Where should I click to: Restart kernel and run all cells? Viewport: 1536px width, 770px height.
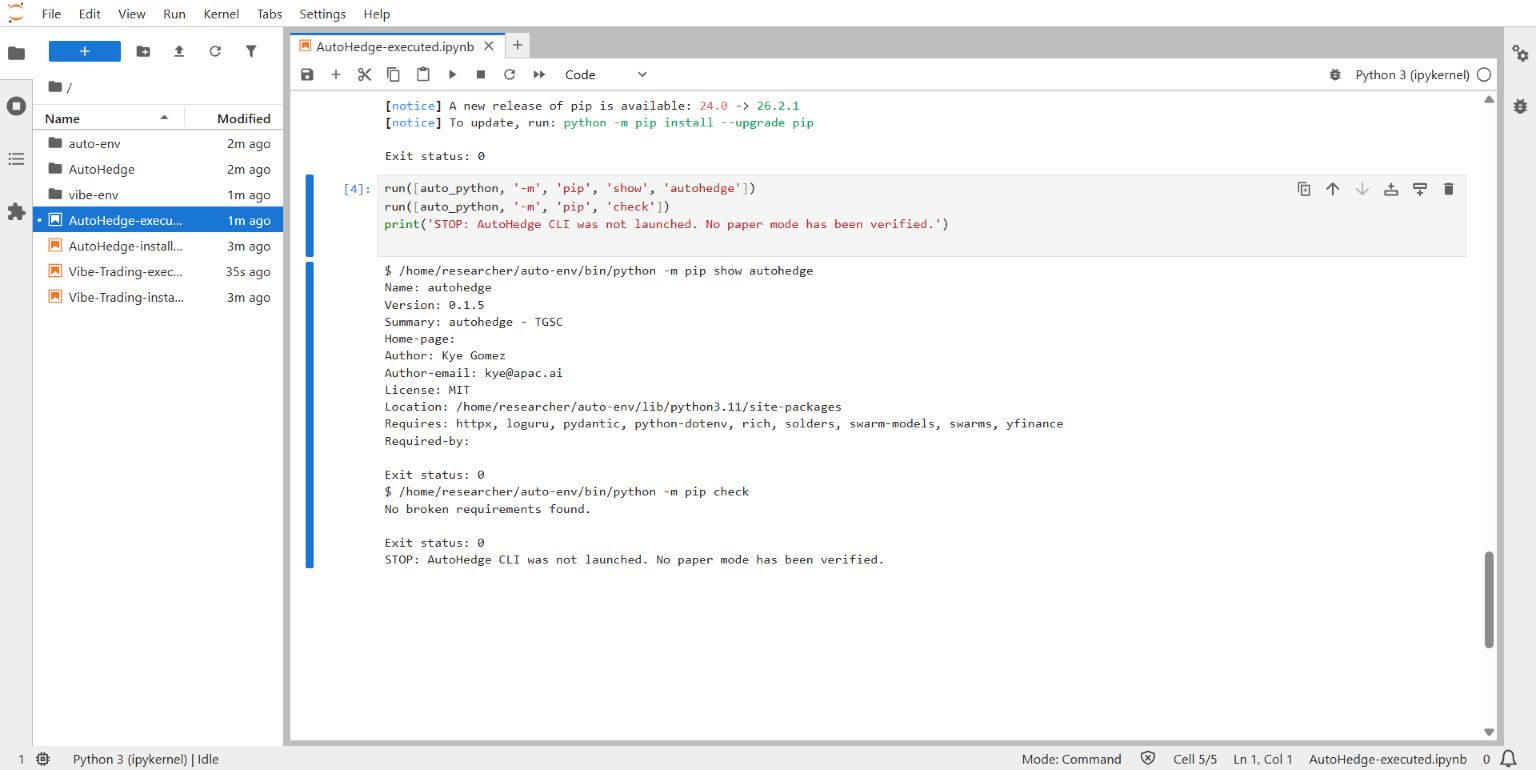pos(539,74)
